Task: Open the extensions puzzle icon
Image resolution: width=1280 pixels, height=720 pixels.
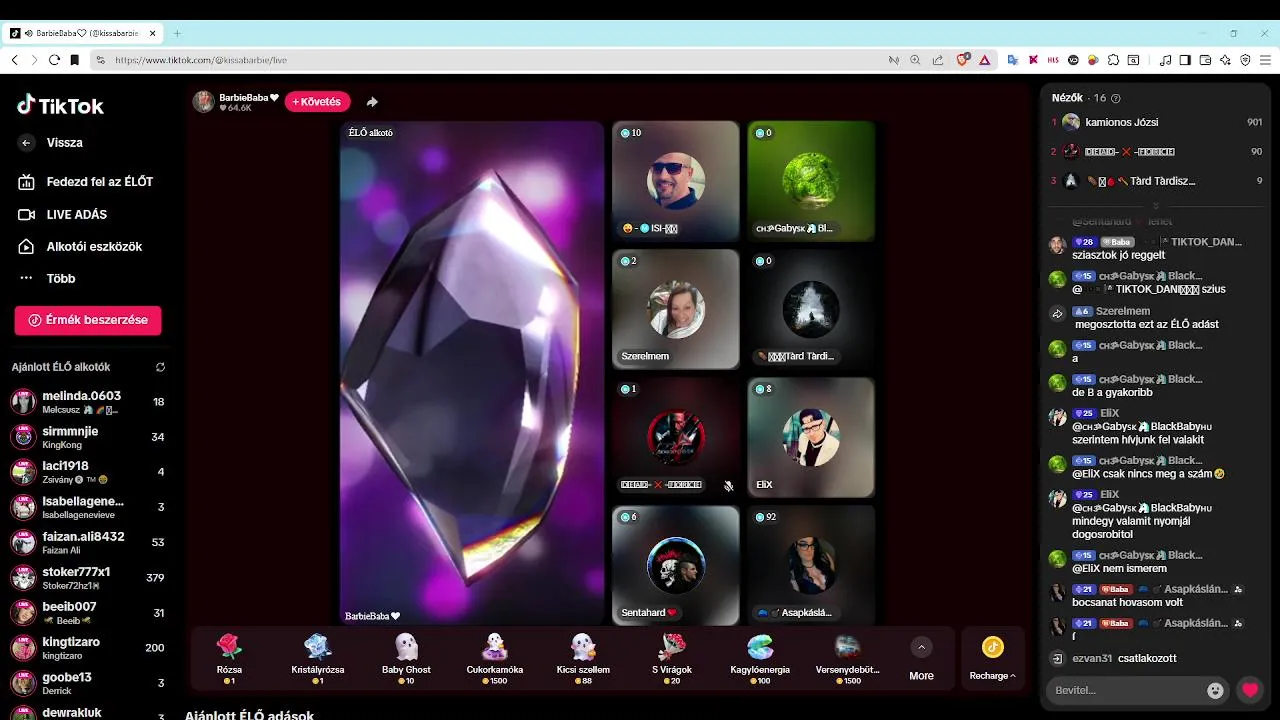Action: tap(1113, 60)
